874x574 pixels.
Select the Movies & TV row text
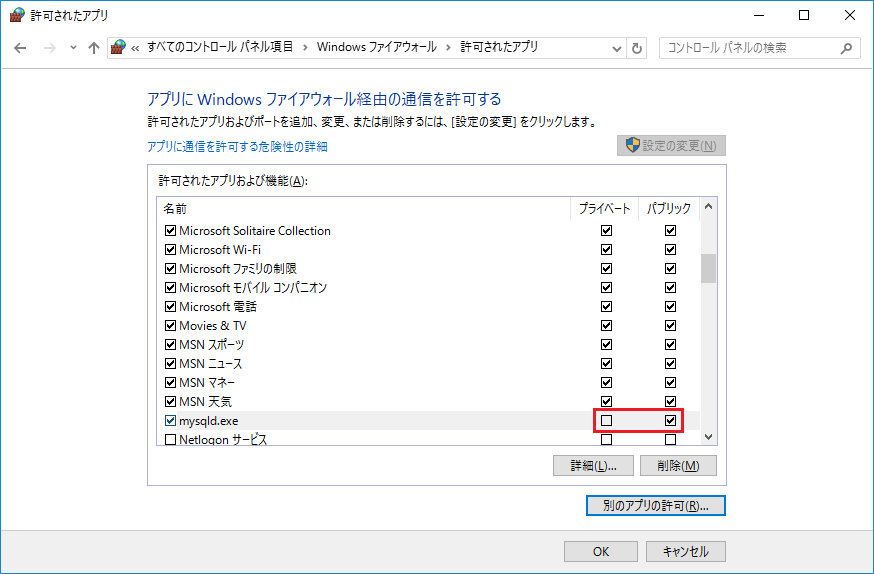click(212, 325)
